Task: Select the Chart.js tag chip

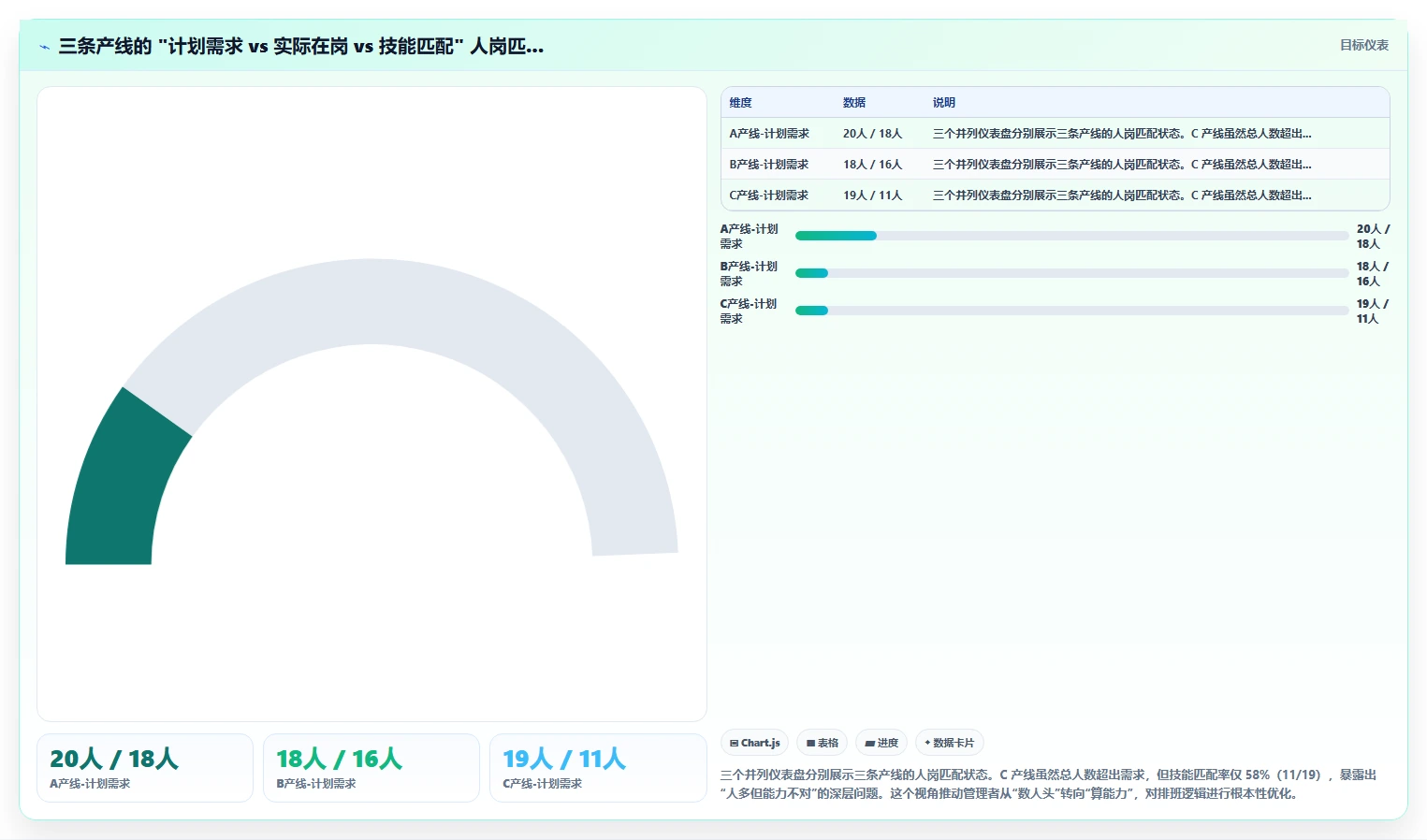Action: tap(754, 743)
